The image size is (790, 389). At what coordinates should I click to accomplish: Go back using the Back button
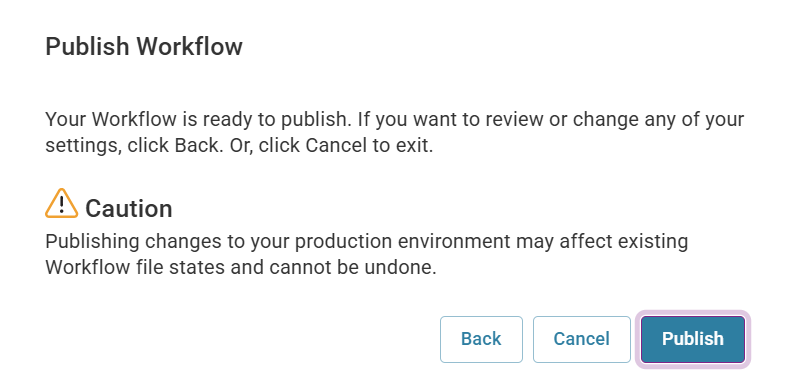click(x=481, y=339)
